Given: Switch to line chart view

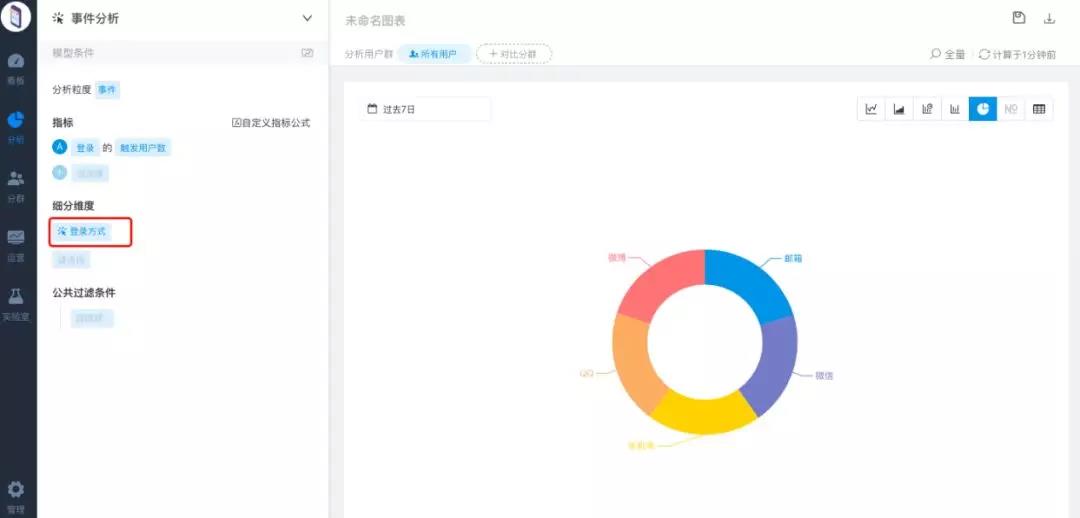Looking at the screenshot, I should 871,109.
